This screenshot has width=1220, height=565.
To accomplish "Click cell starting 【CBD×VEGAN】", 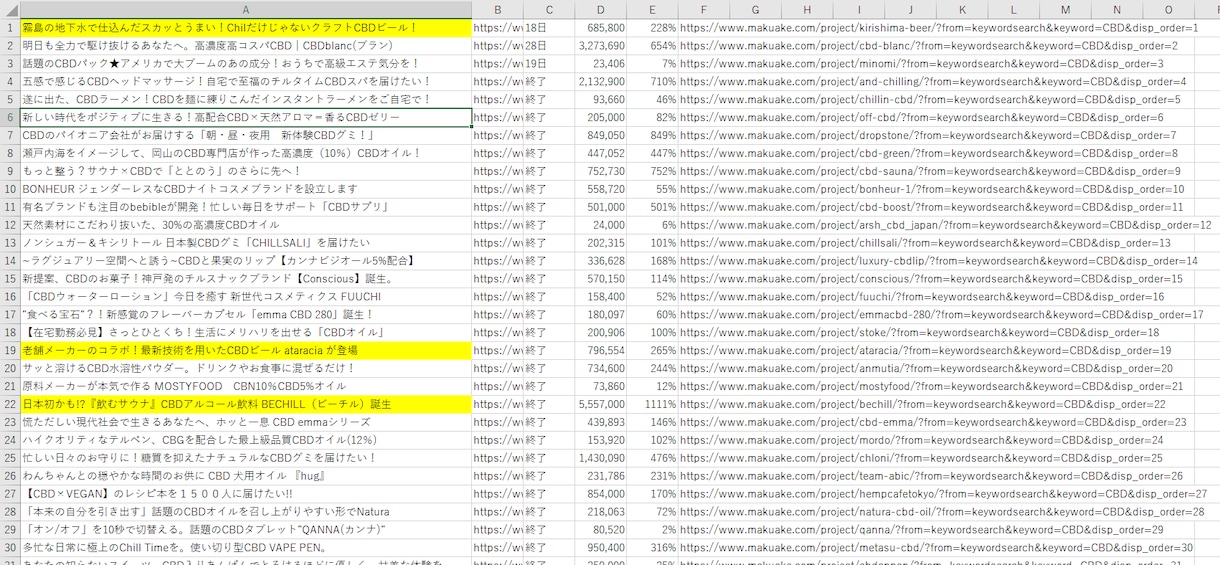I will 246,494.
